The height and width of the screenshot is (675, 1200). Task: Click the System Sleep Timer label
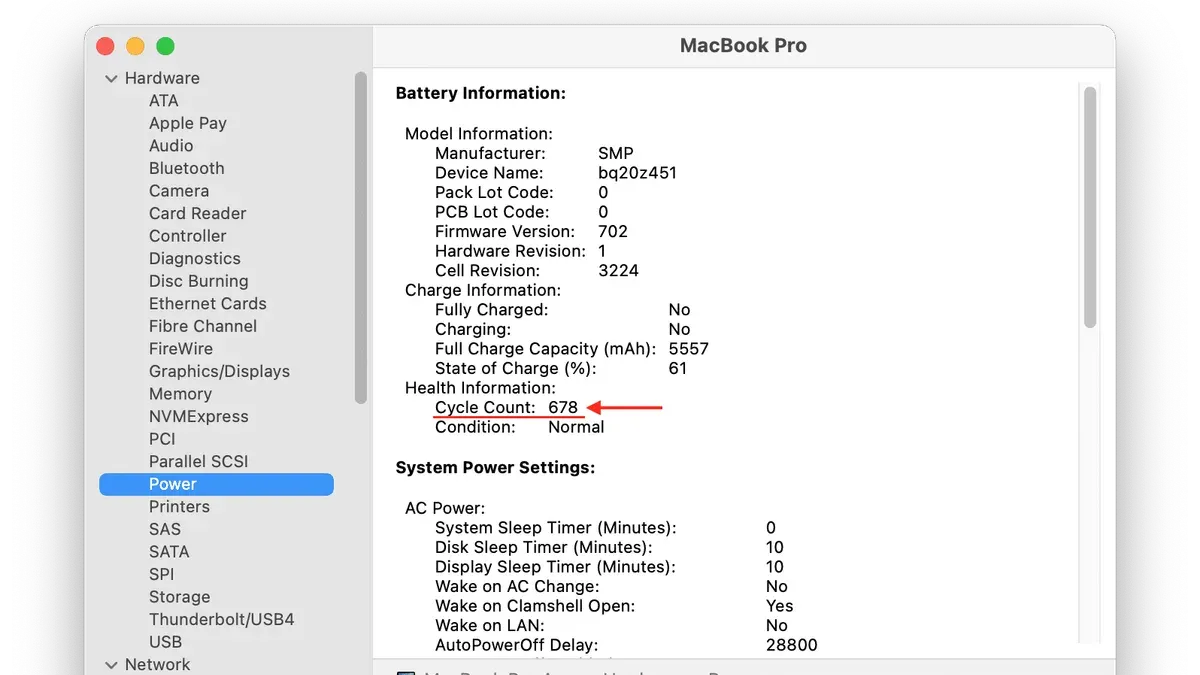coord(556,528)
